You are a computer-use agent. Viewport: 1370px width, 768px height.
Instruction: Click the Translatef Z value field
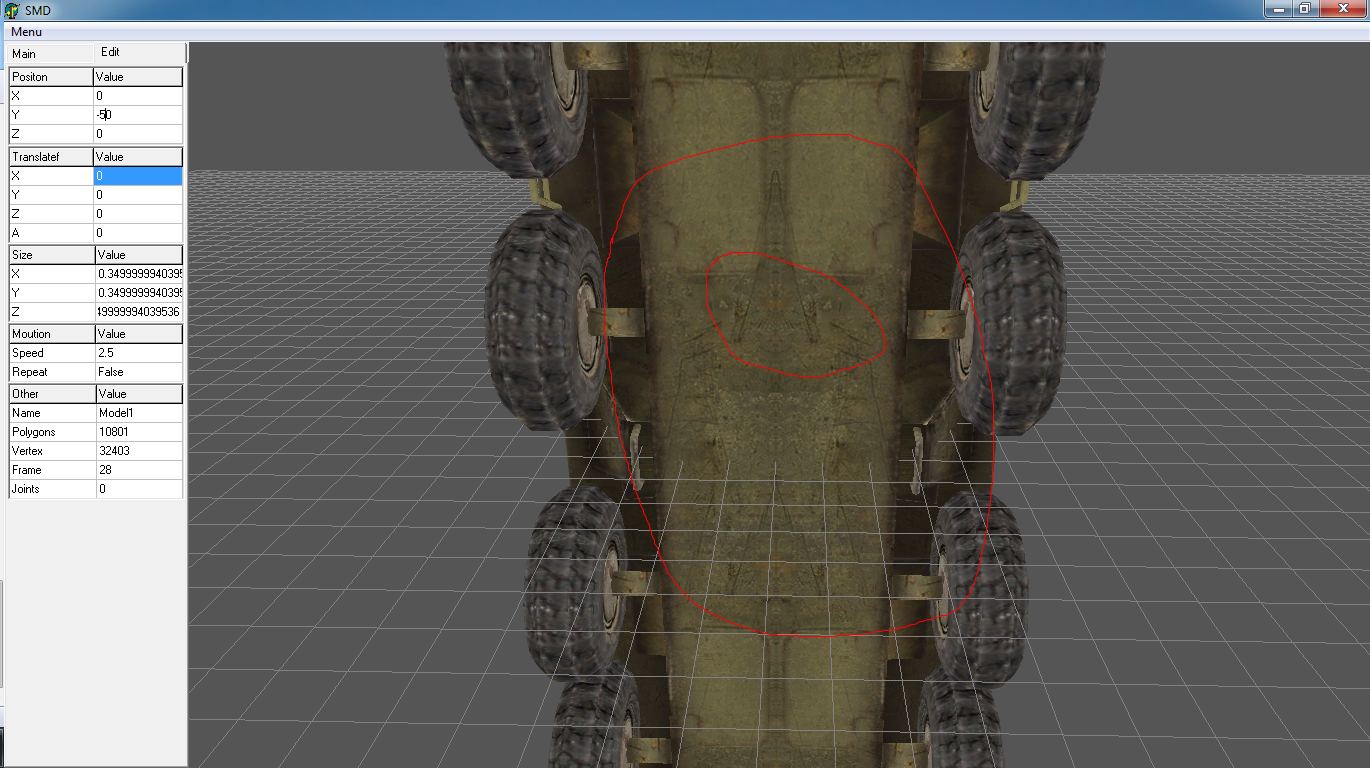138,214
